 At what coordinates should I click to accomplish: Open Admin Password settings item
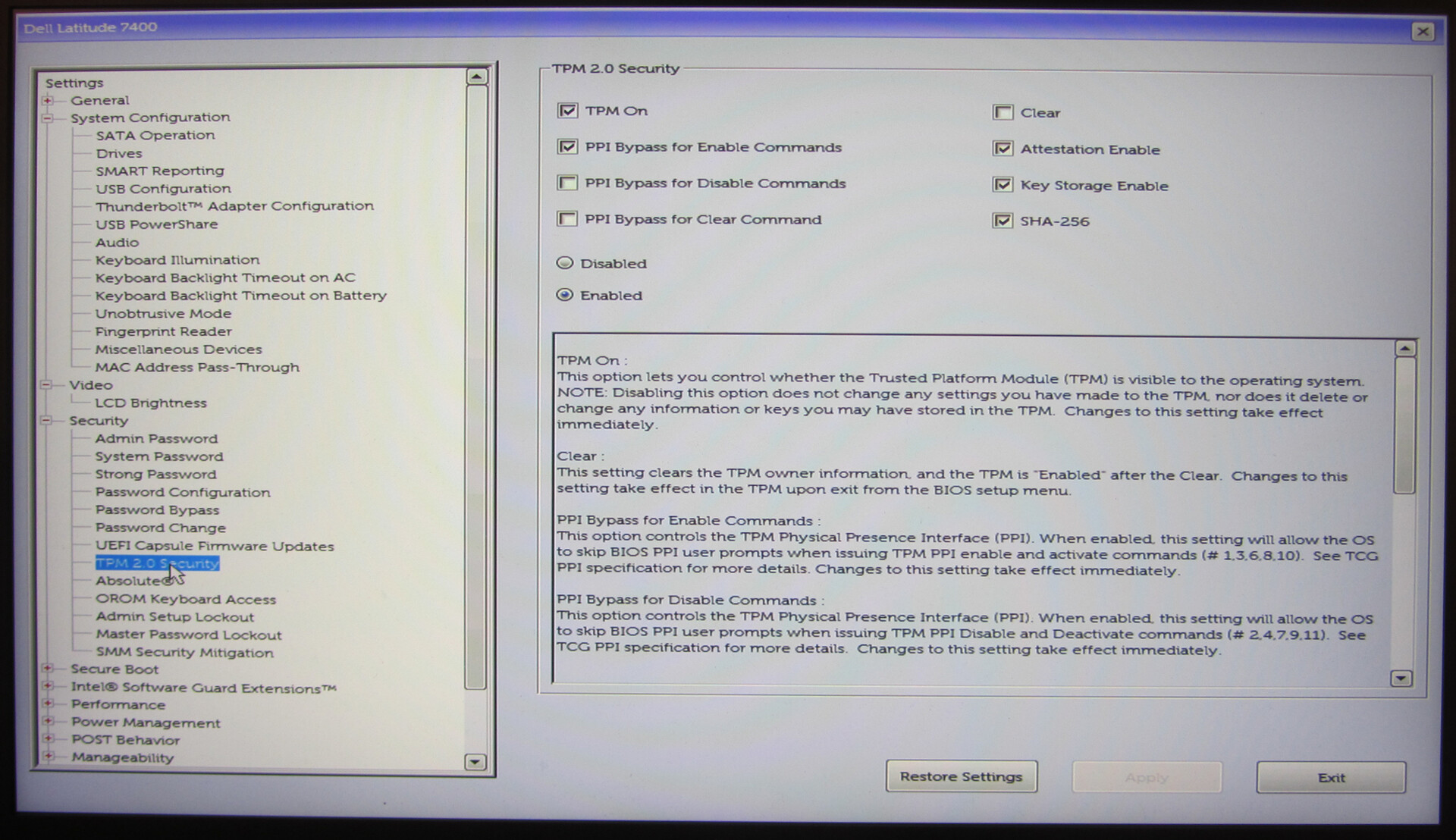(156, 439)
